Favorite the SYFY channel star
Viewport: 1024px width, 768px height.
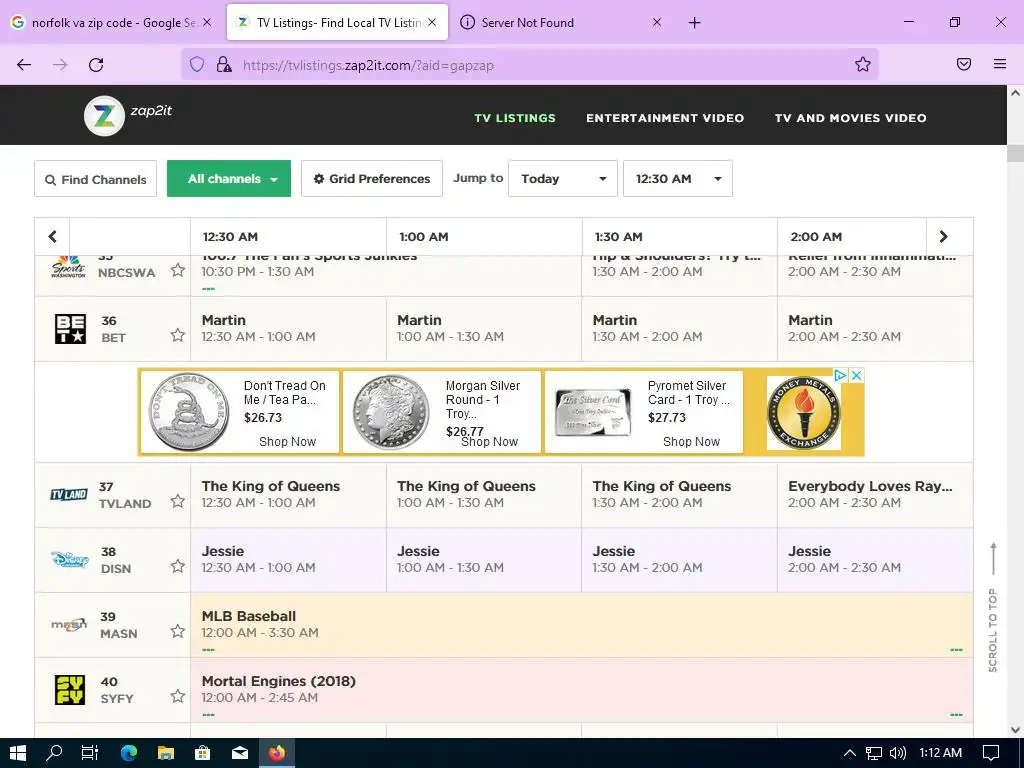coord(178,696)
